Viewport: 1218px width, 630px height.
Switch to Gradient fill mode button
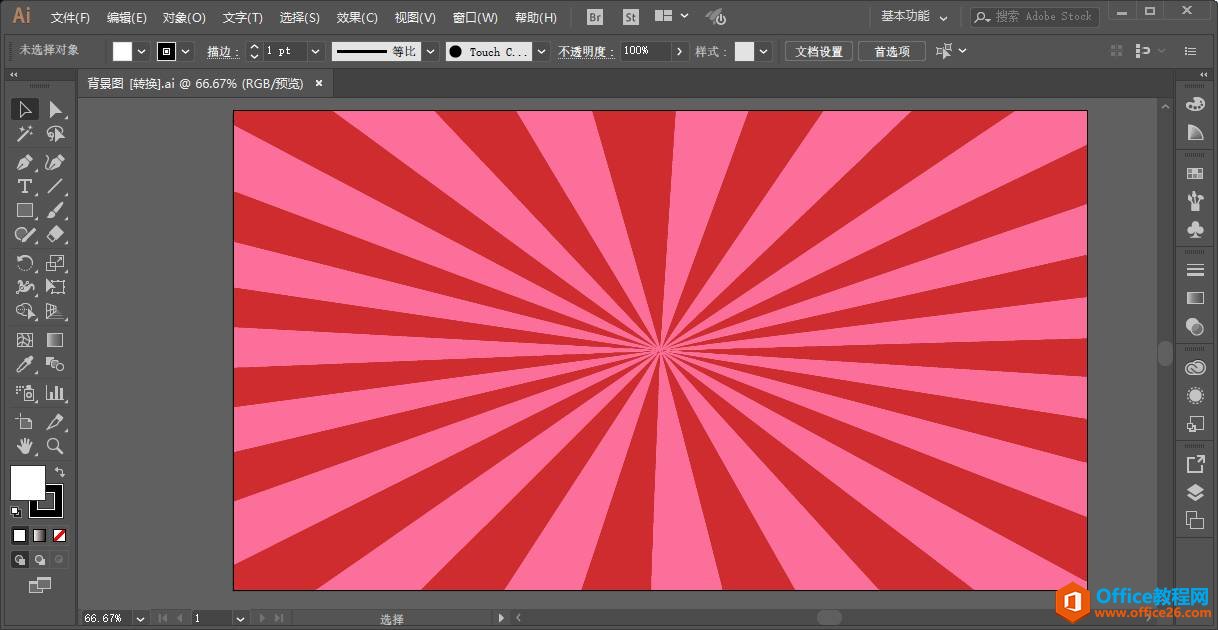pyautogui.click(x=39, y=536)
